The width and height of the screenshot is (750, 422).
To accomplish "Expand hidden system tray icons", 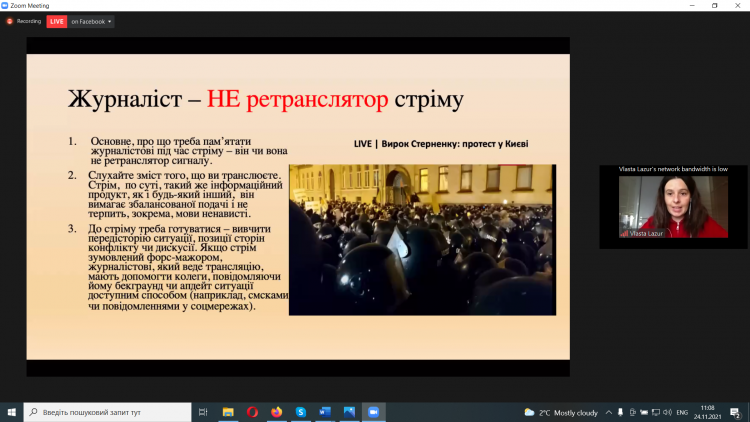I will (x=608, y=412).
